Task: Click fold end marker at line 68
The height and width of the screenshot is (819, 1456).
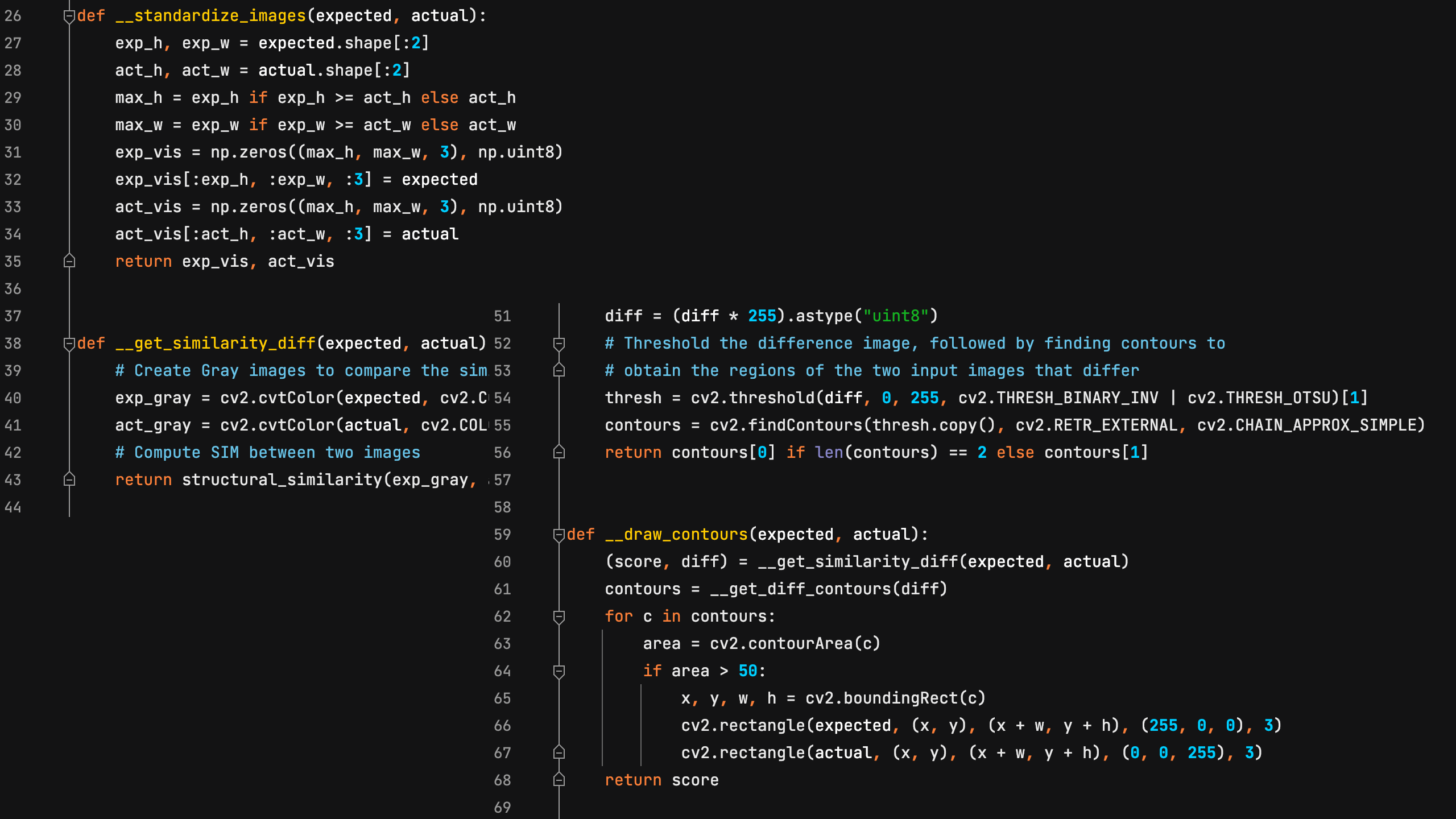Action: pos(559,780)
